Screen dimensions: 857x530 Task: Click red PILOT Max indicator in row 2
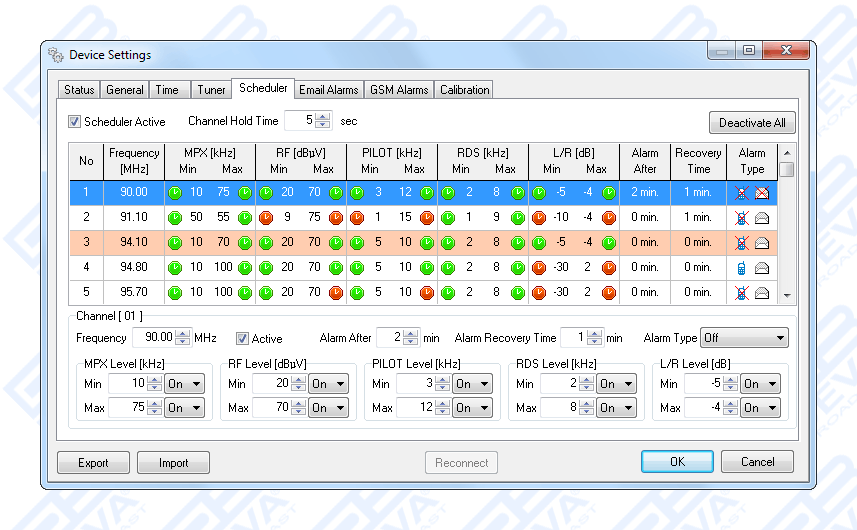pyautogui.click(x=427, y=216)
